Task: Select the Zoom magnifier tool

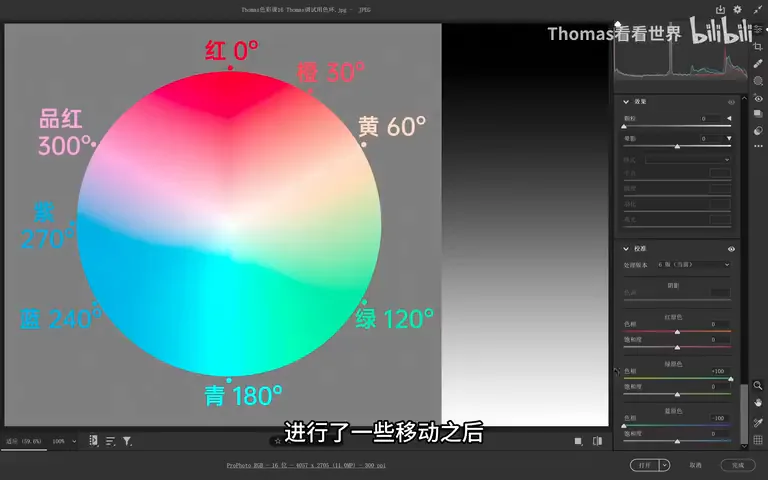Action: click(758, 385)
